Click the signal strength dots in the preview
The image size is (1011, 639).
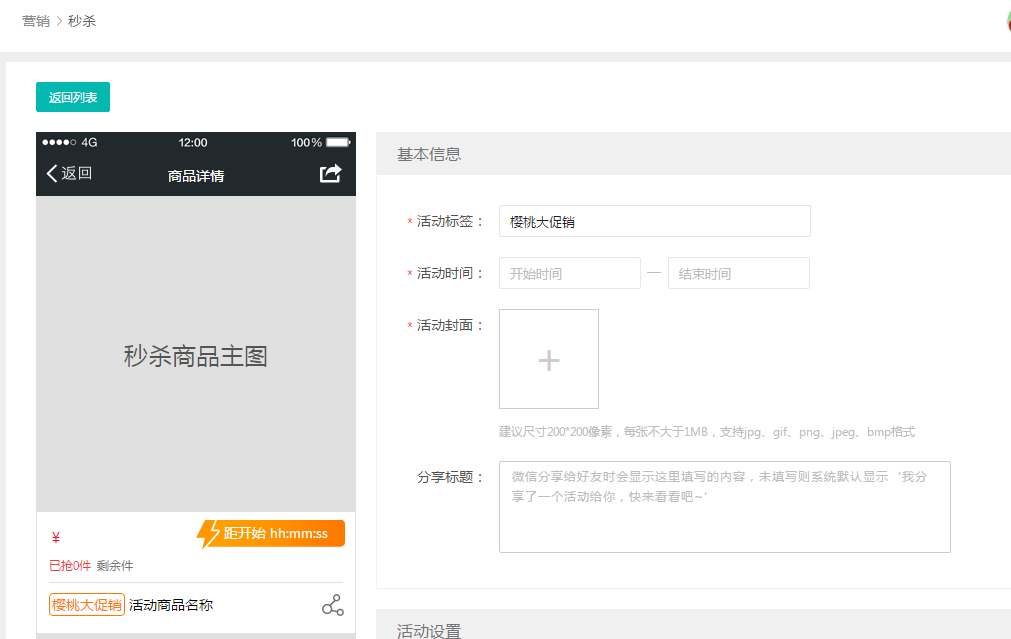(59, 143)
